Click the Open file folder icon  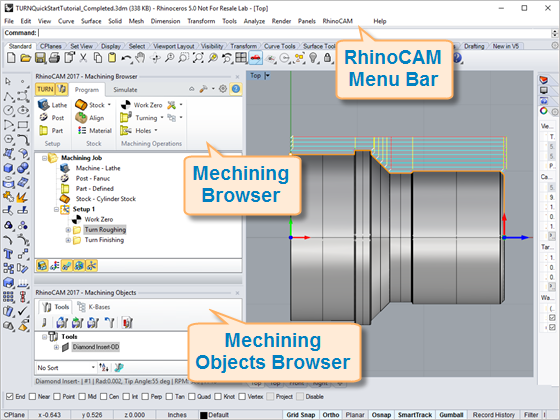(25, 58)
